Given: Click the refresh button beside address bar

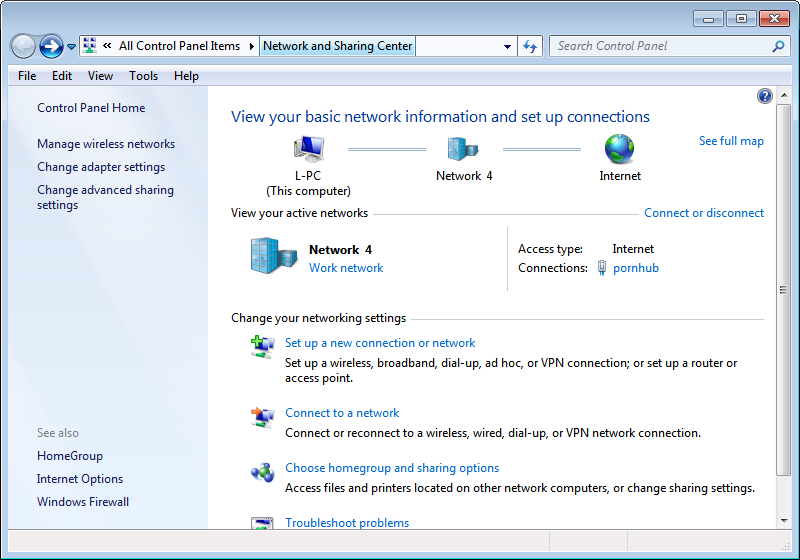Looking at the screenshot, I should click(x=530, y=46).
